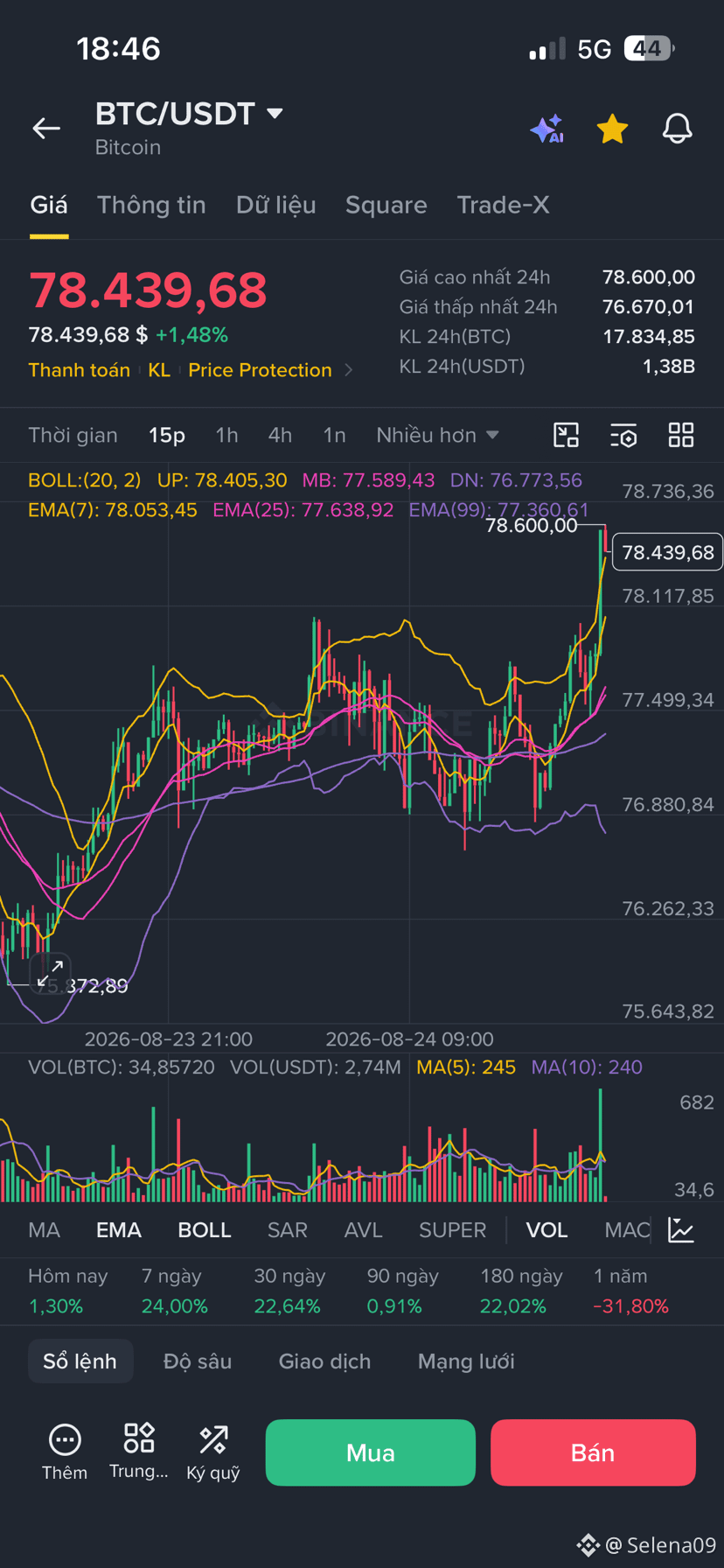The image size is (724, 1568).
Task: Select the 15p timeframe
Action: 166,435
